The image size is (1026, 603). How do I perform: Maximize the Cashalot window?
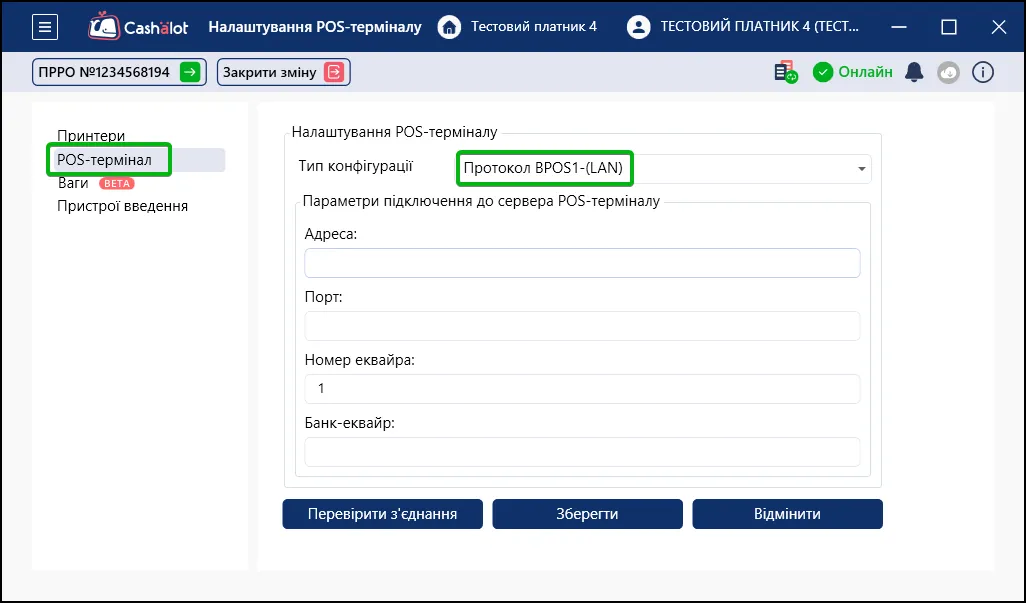click(949, 27)
